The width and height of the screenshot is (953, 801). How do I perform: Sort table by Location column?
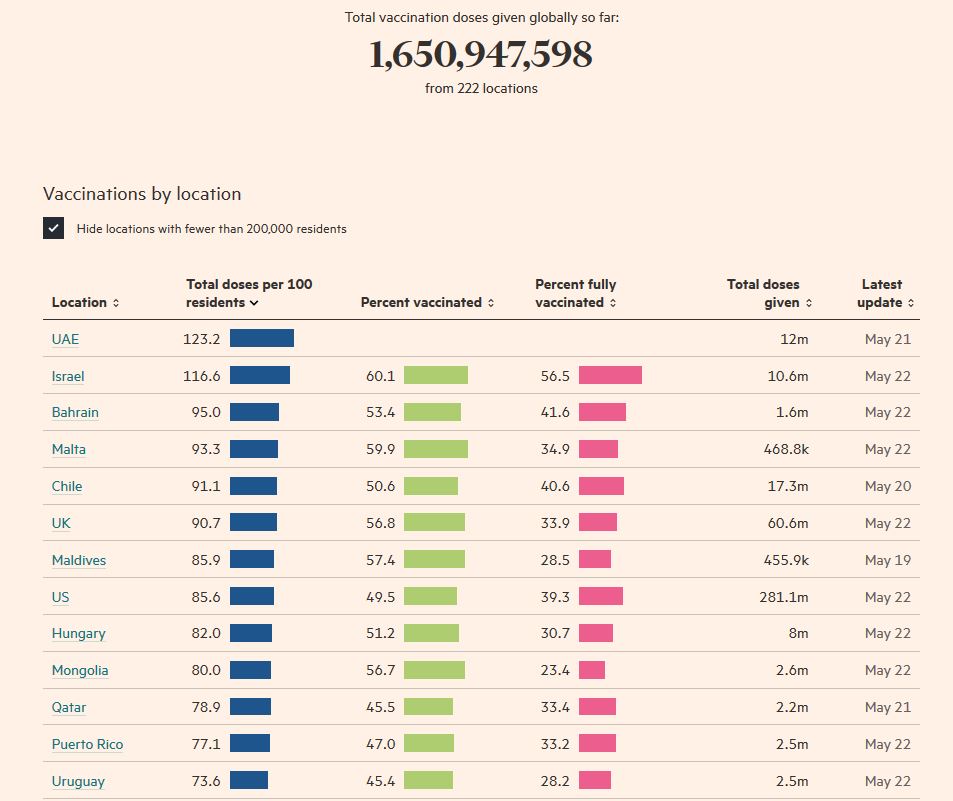coord(85,303)
